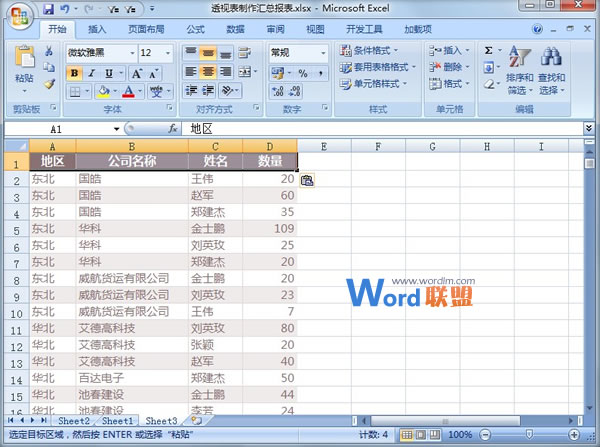
Task: Click 格式 in the cells group
Action: (449, 84)
